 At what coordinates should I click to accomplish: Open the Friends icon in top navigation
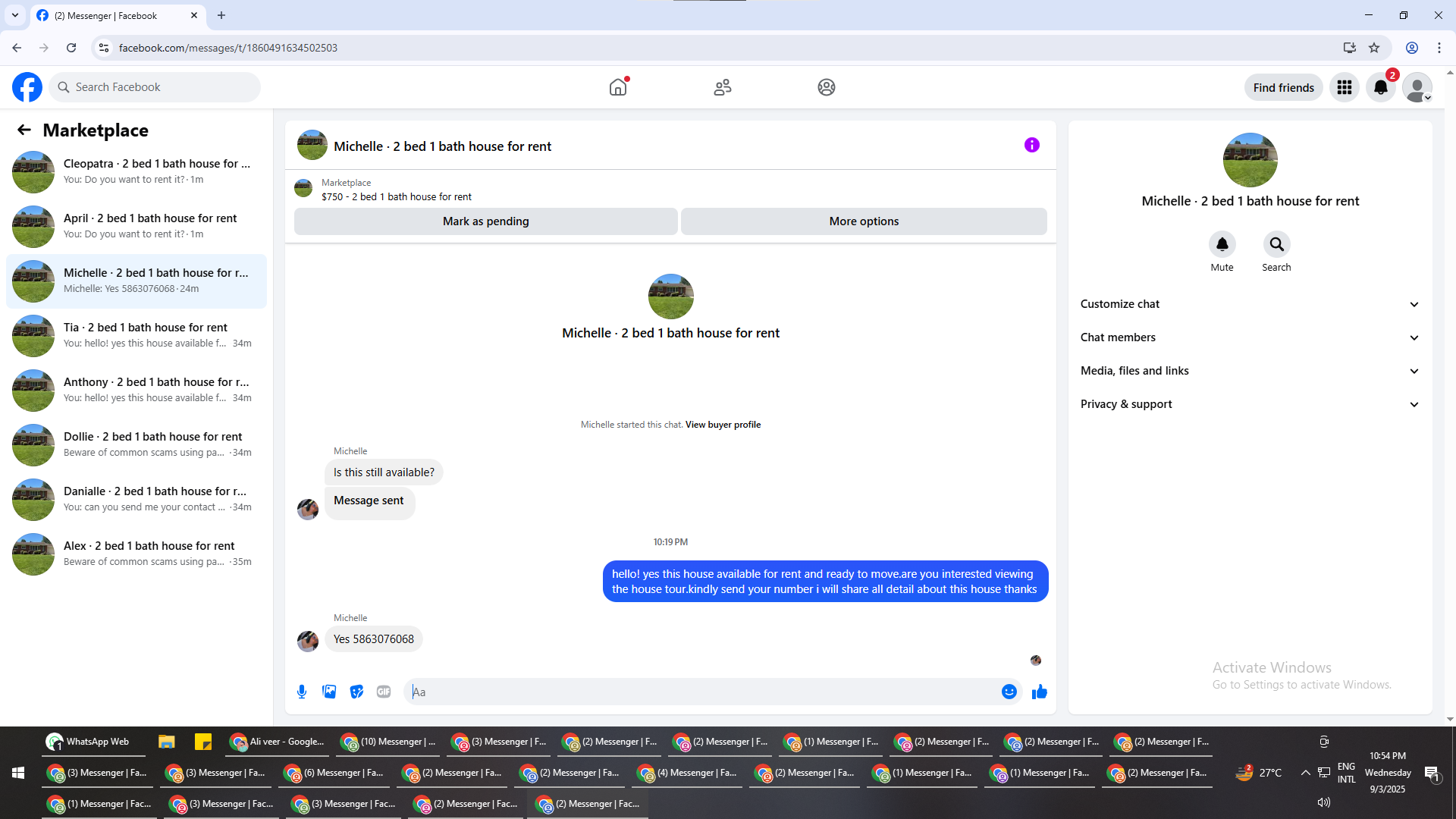(x=723, y=87)
